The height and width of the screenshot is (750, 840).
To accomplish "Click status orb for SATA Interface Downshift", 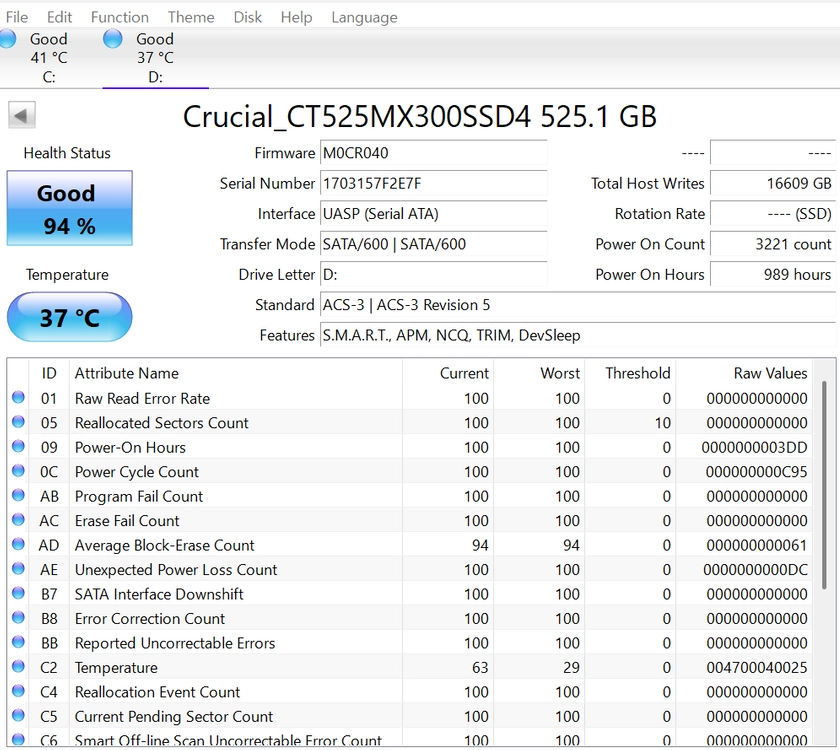I will pyautogui.click(x=18, y=593).
